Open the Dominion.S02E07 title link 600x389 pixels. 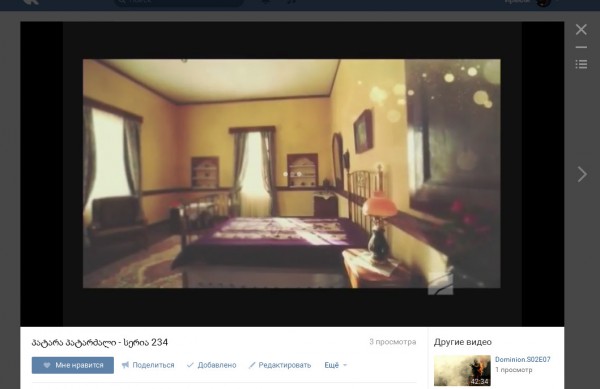[522, 360]
